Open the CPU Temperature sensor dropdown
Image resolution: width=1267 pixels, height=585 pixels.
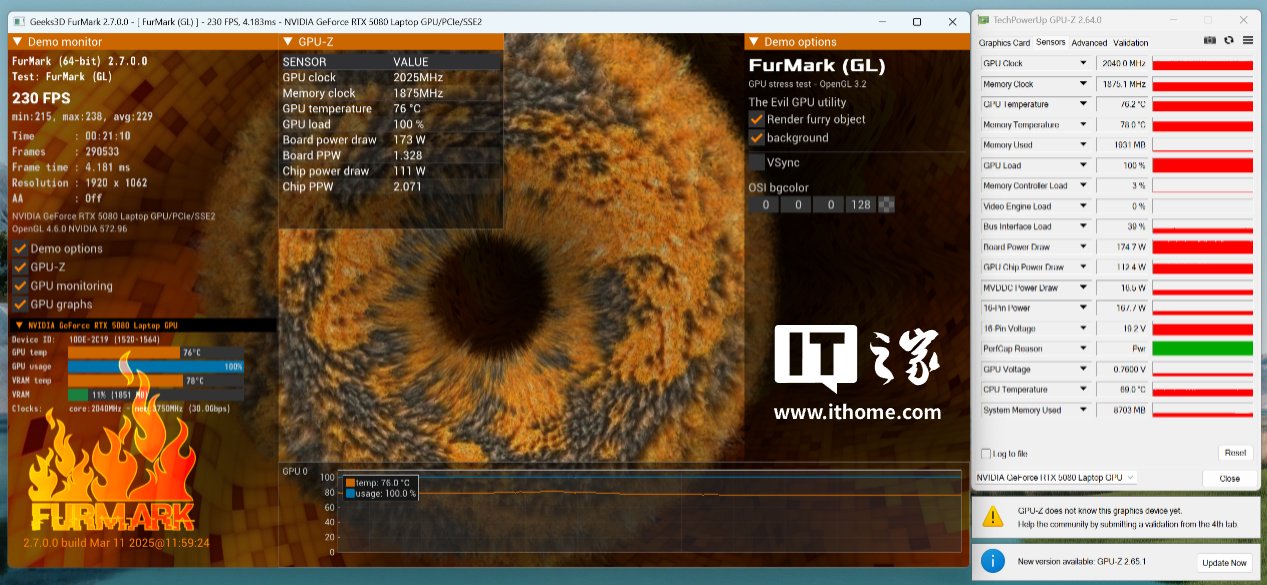tap(1082, 389)
